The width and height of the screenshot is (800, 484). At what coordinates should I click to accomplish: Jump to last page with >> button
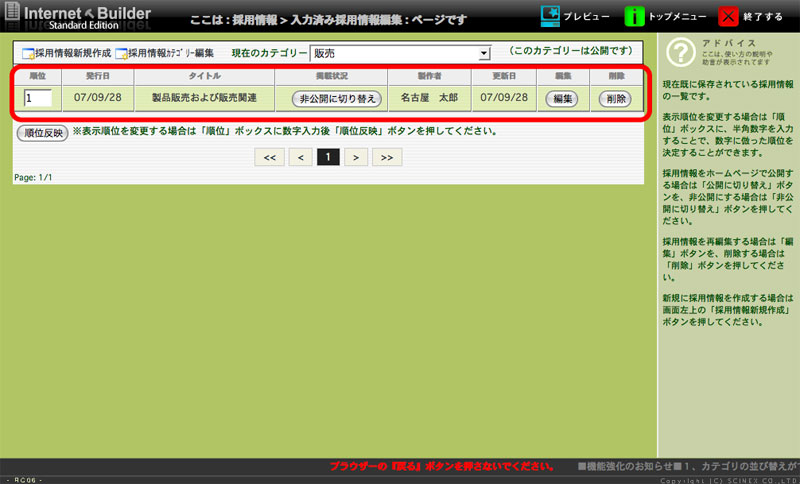click(x=387, y=157)
